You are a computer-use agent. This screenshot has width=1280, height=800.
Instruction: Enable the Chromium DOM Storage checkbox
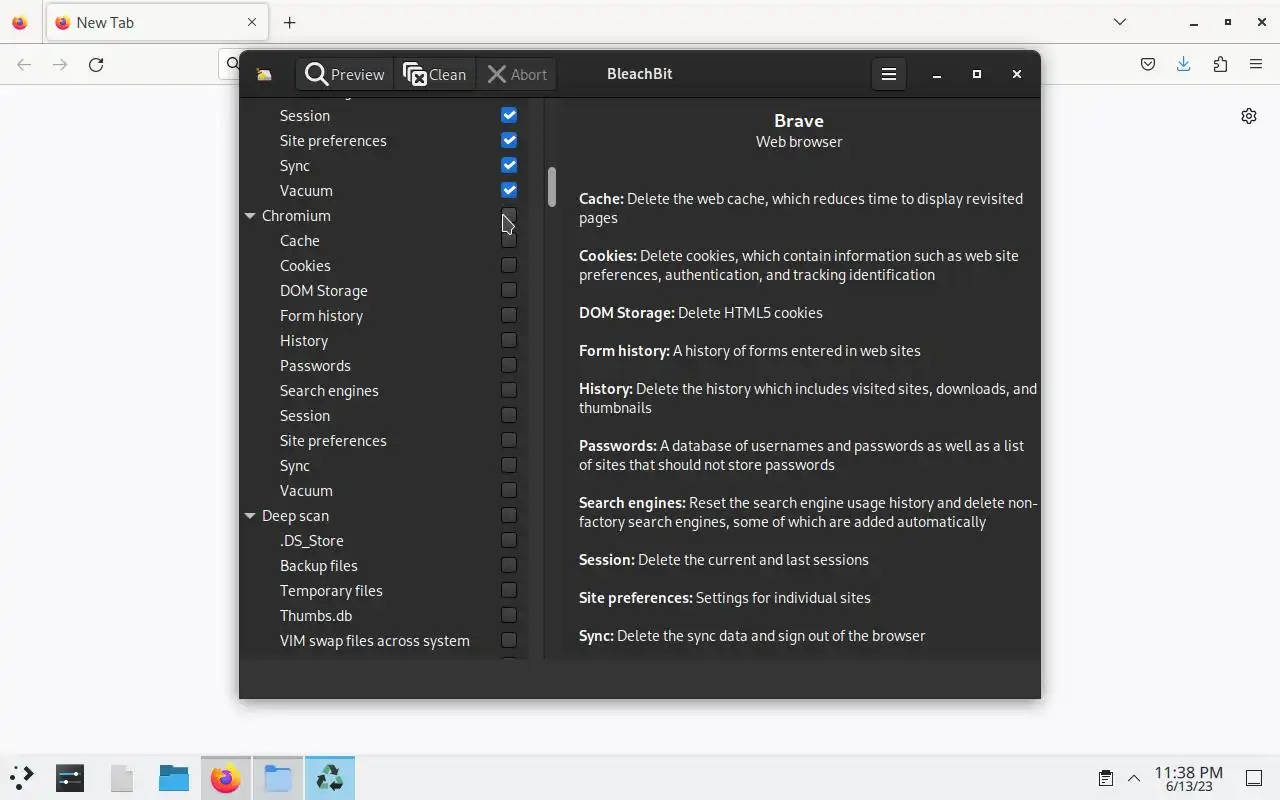click(x=509, y=290)
